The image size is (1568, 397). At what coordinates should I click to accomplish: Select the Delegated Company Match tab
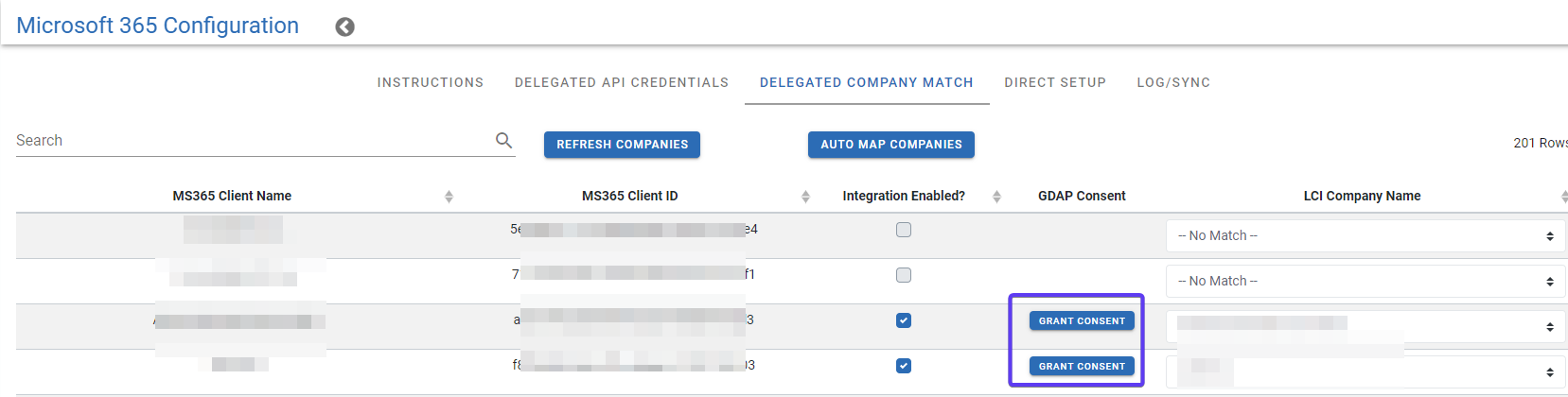pyautogui.click(x=867, y=82)
